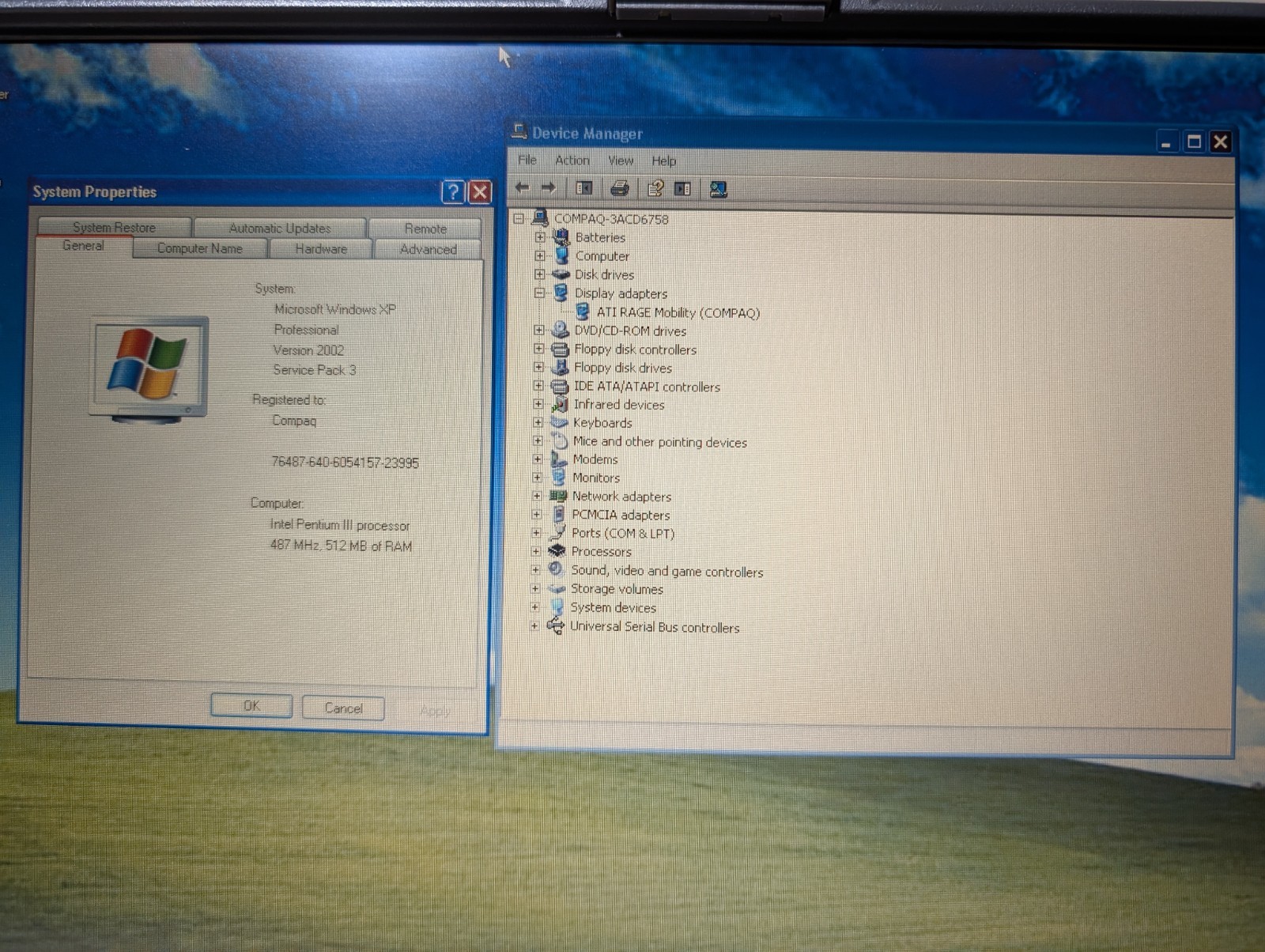
Task: Expand the DVD/CD-ROM drives node
Action: tap(539, 330)
